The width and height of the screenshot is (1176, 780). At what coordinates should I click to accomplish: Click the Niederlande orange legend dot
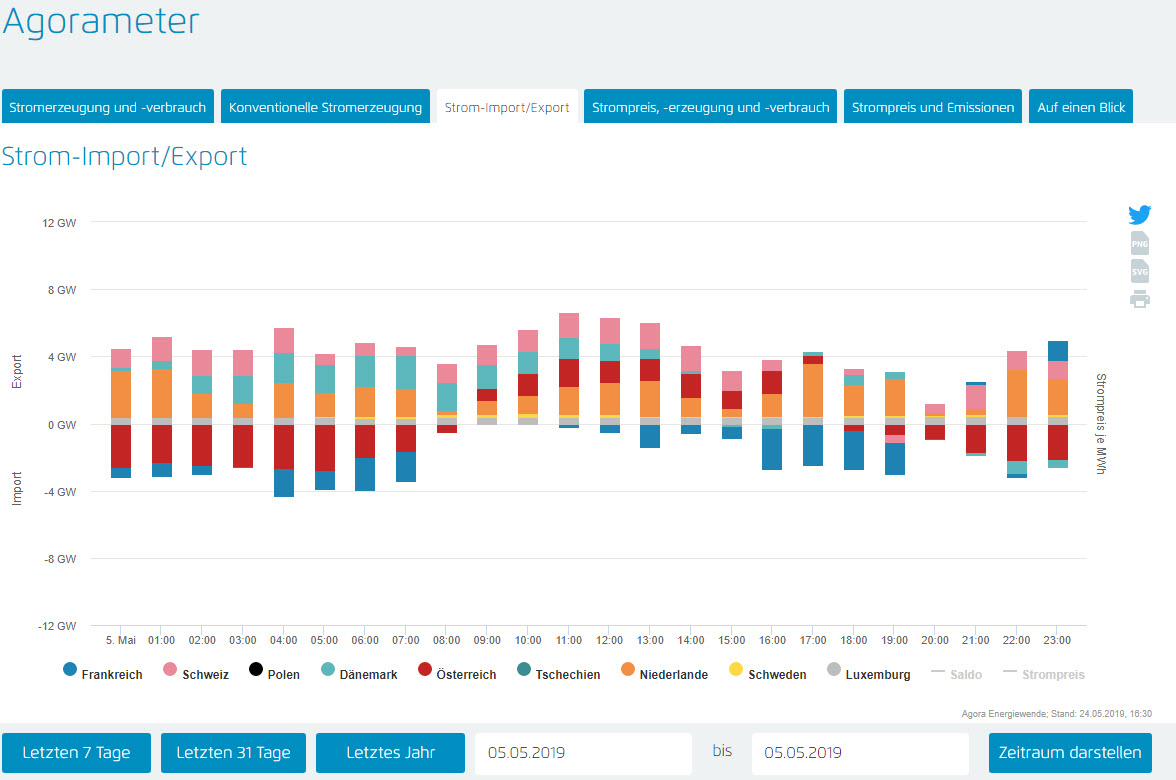pyautogui.click(x=628, y=669)
